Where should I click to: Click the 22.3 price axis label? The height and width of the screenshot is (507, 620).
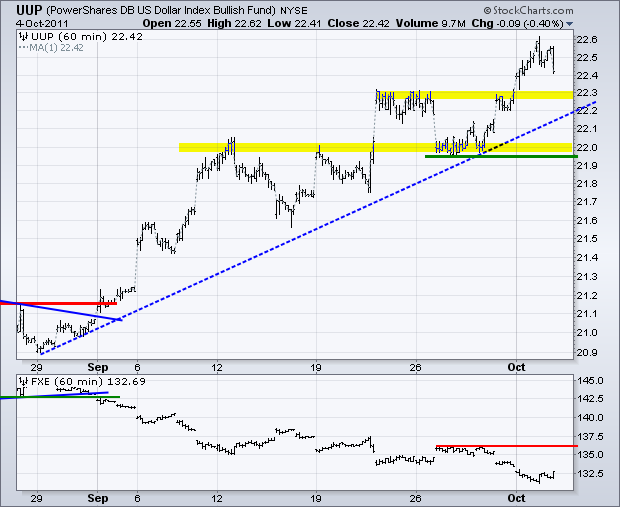[x=587, y=93]
